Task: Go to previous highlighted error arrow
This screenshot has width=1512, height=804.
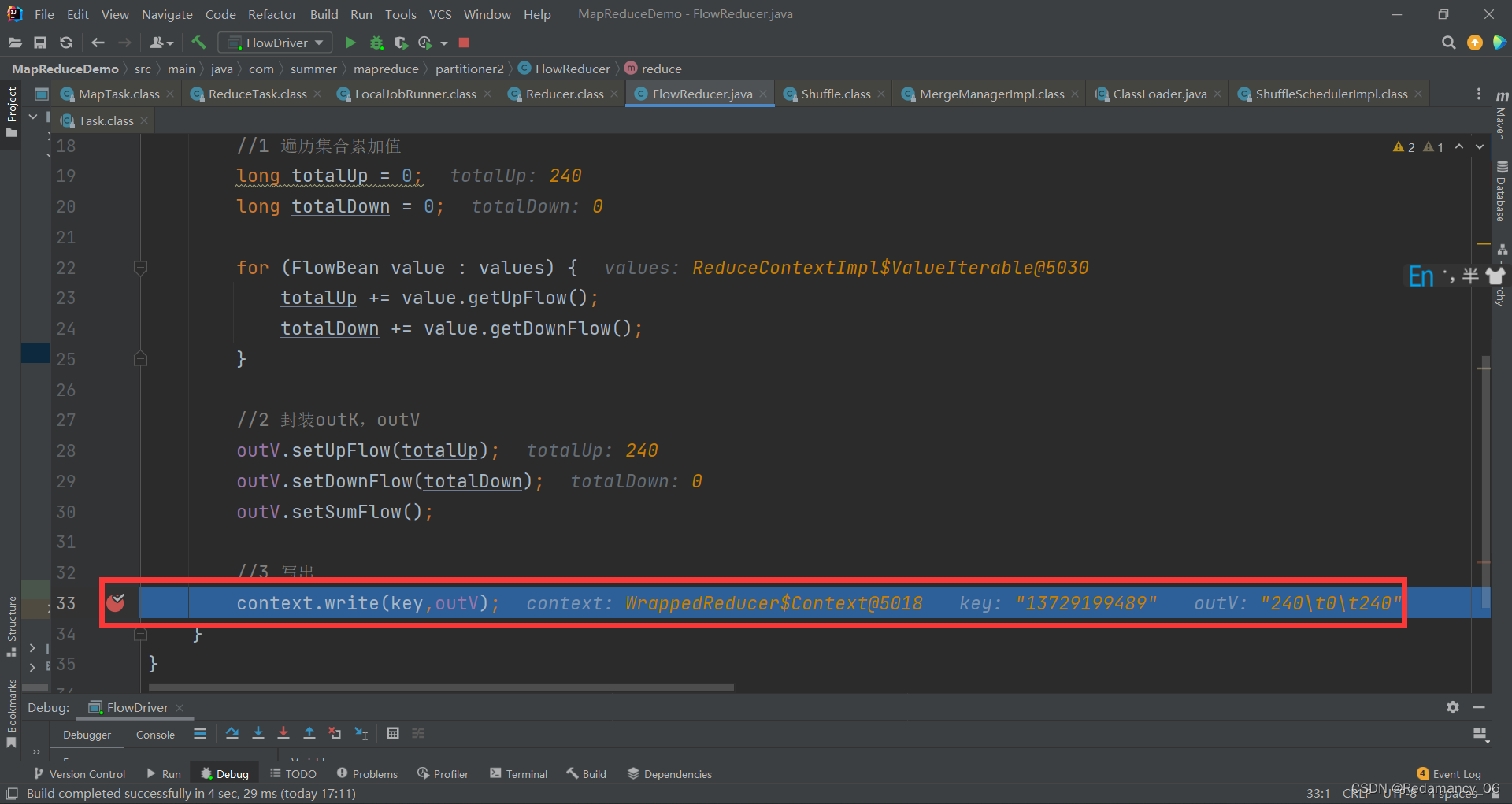Action: point(1459,146)
